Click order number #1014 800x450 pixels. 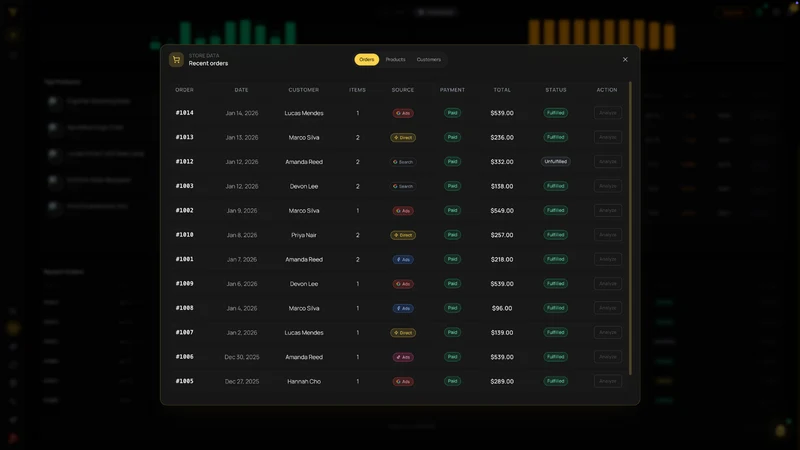point(185,113)
